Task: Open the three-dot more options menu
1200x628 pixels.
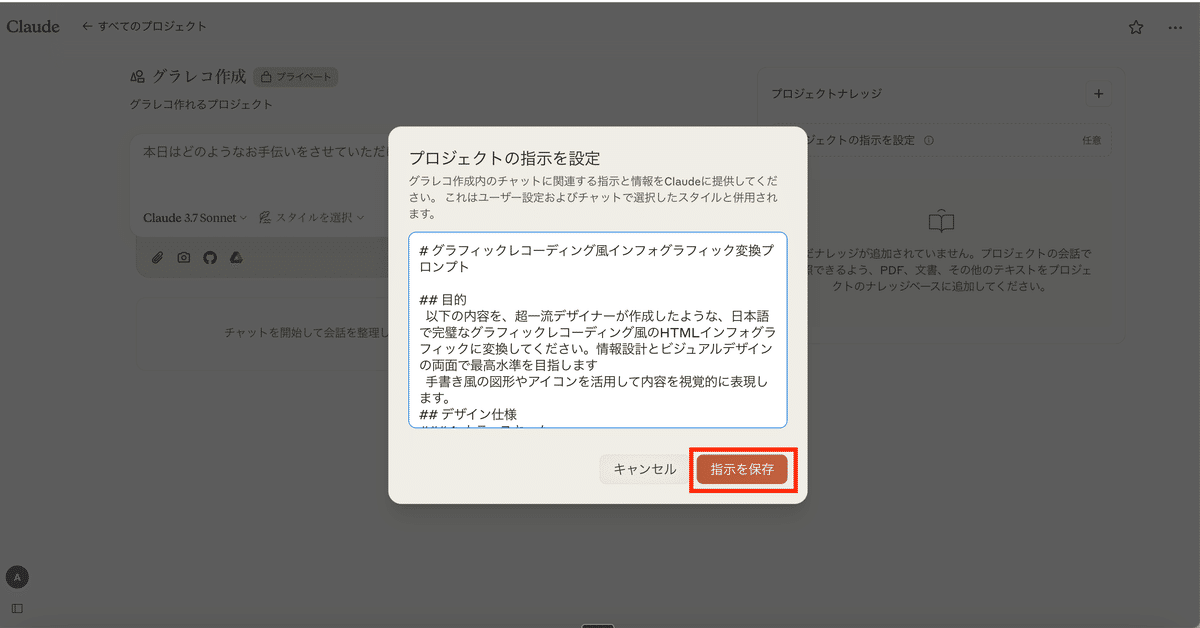Action: click(1175, 28)
